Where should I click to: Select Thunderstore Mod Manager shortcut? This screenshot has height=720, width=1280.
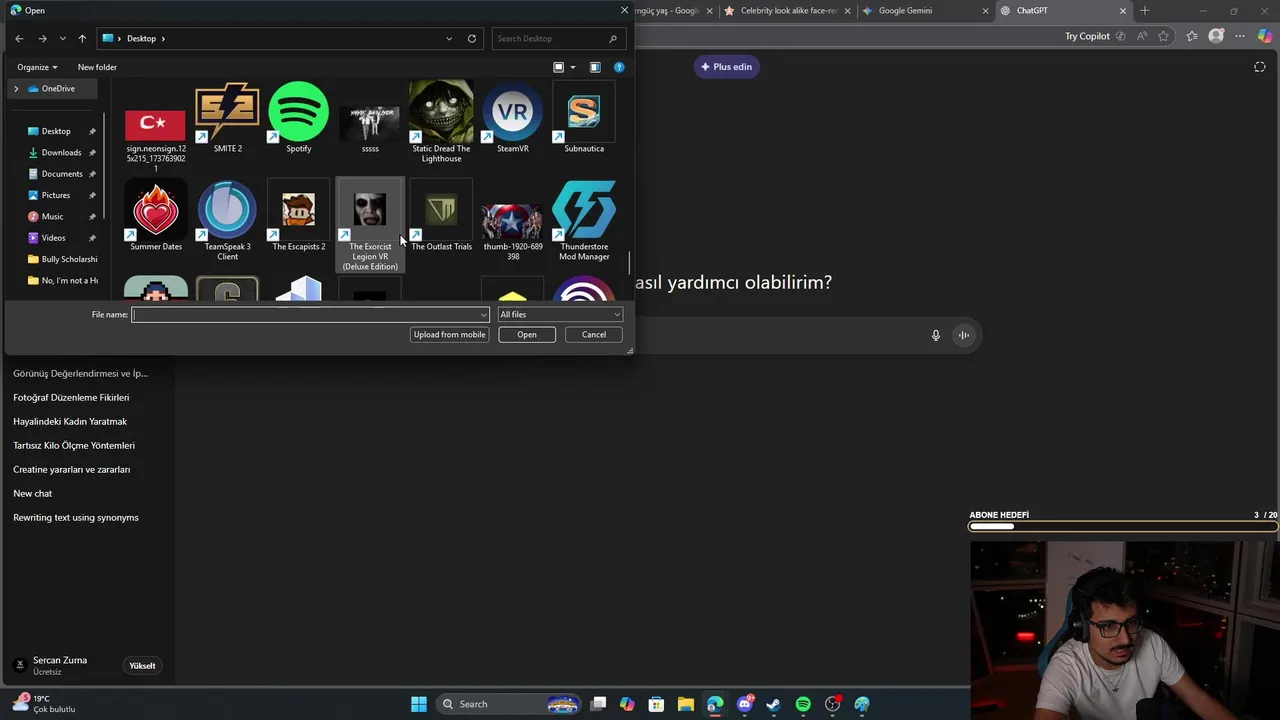(584, 220)
